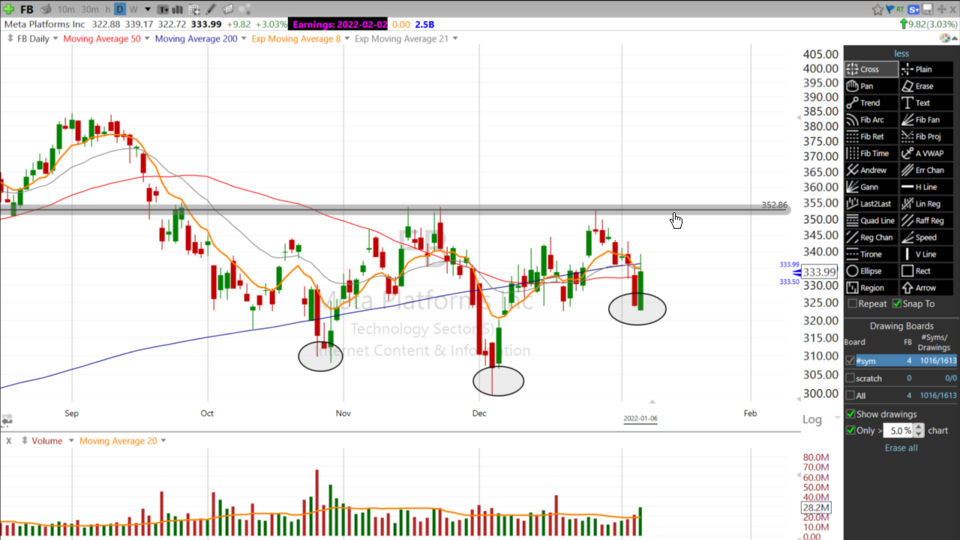960x540 pixels.
Task: Click the 5.0 % value field
Action: [x=898, y=430]
